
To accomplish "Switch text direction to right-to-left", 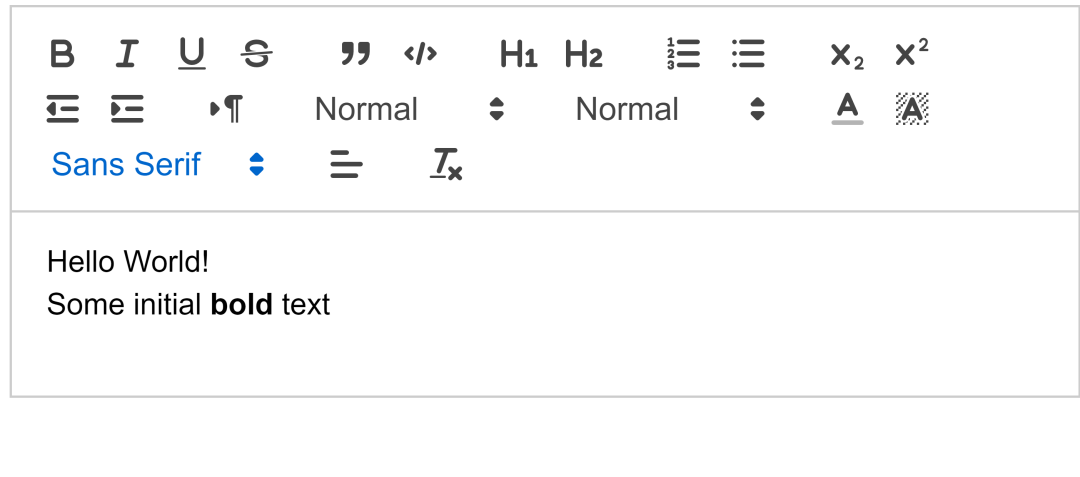I will (226, 109).
